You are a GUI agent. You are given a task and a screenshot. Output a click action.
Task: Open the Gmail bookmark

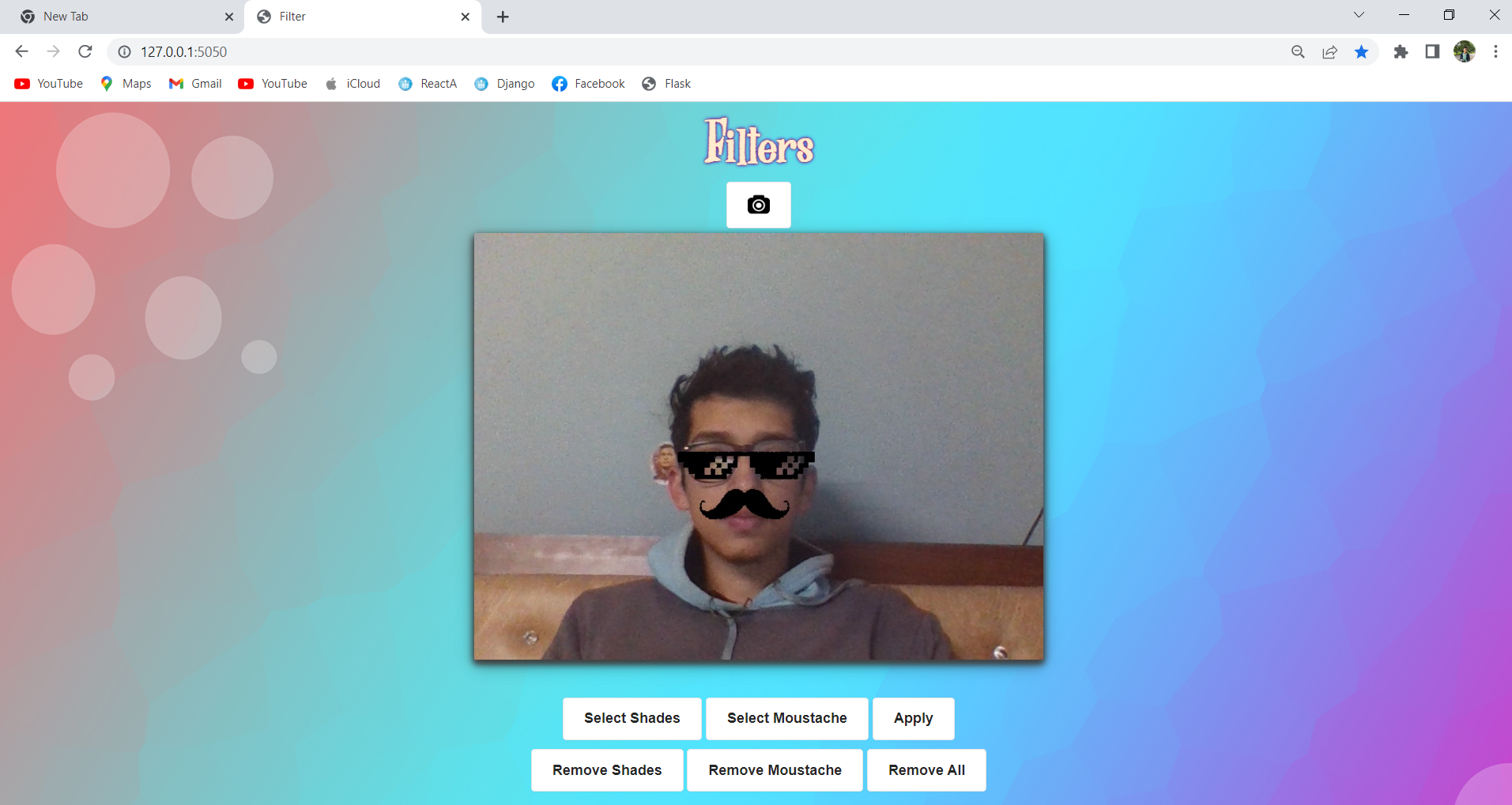coord(194,83)
